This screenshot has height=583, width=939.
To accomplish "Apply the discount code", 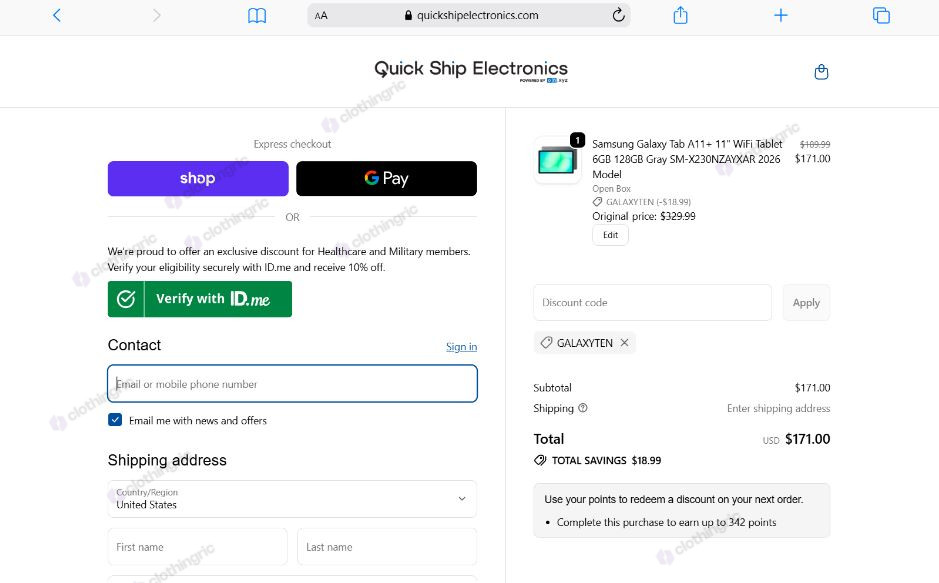I will pyautogui.click(x=806, y=302).
